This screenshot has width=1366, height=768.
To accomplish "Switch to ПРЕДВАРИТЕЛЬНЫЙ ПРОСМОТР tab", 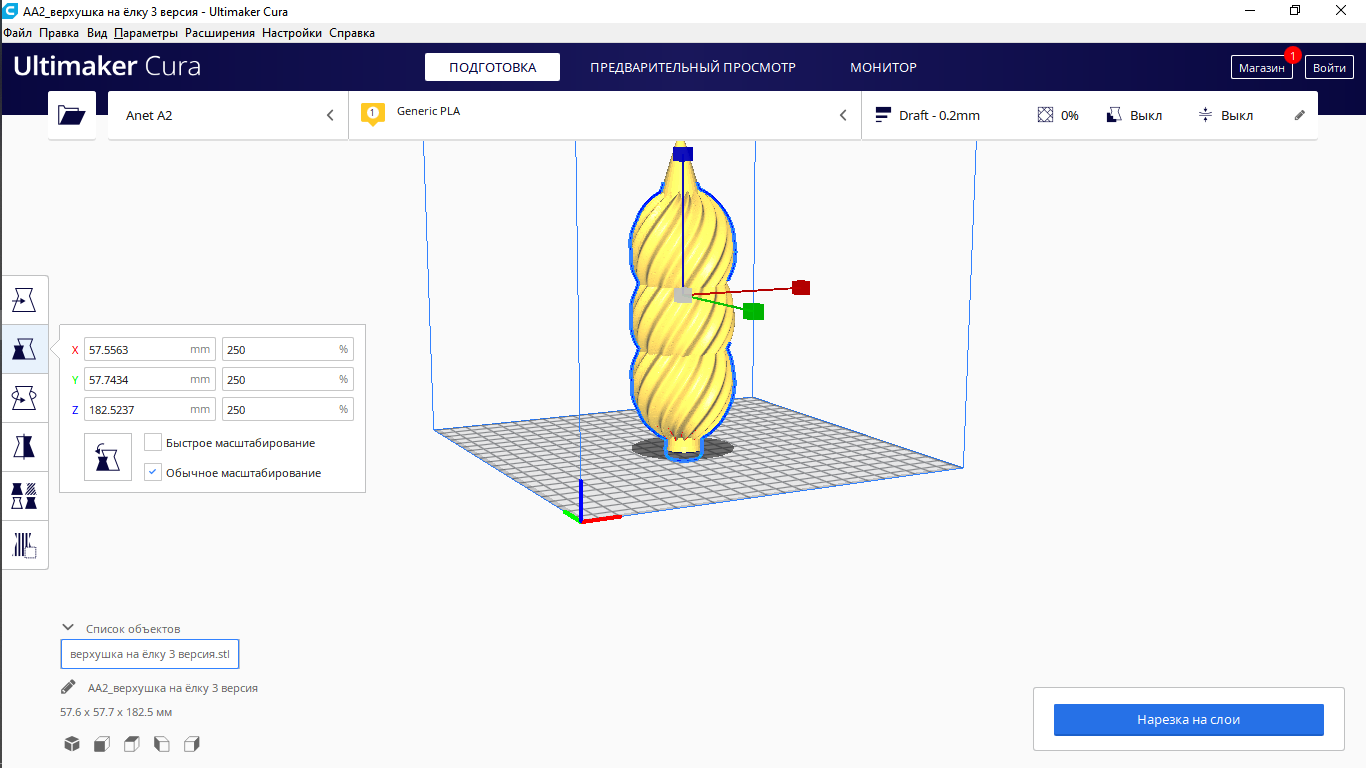I will (693, 68).
